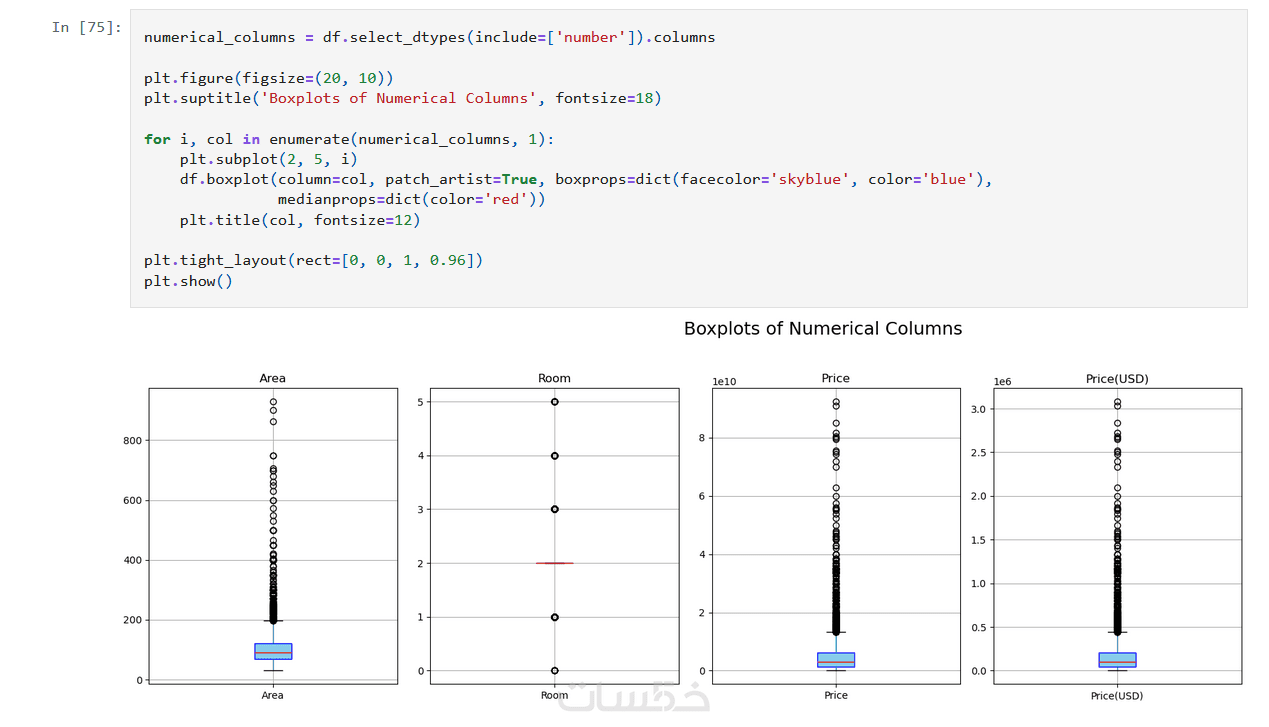Click the outlier circle at 5 in Room plot
Screen dimensions: 1269x727
[x=554, y=401]
